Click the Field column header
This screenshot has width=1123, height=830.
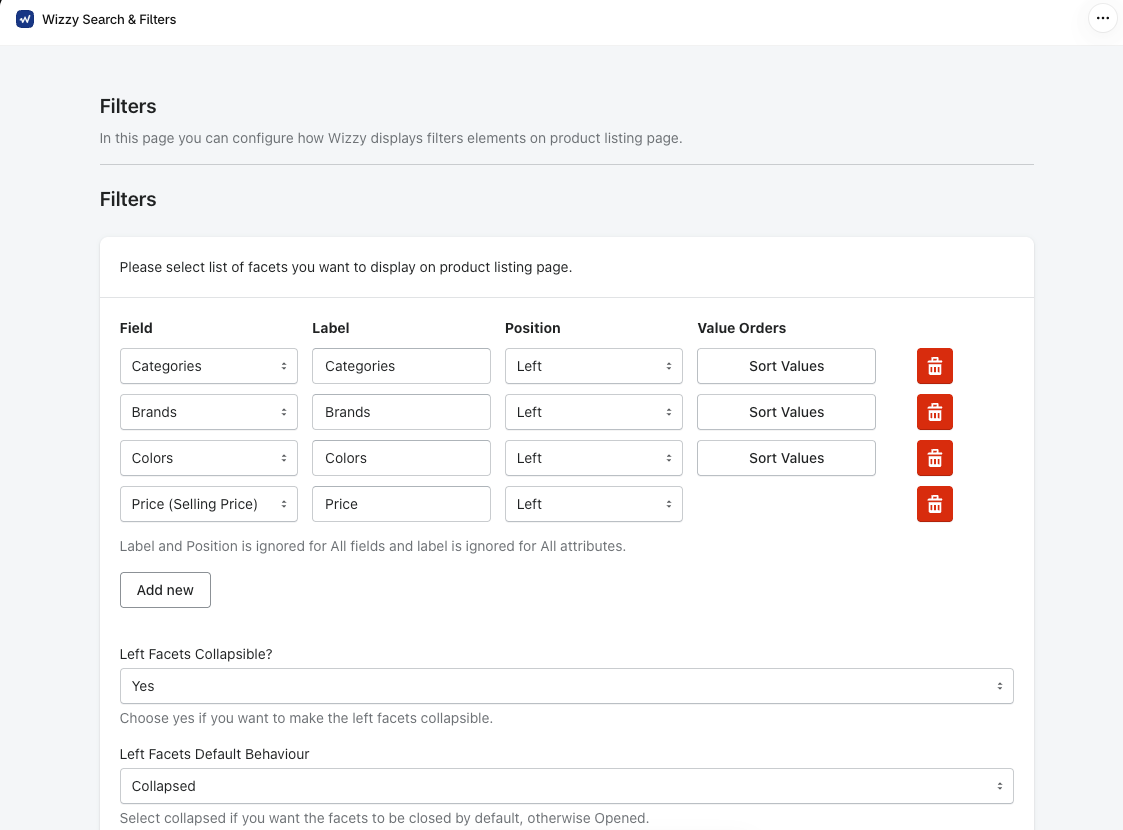click(136, 328)
